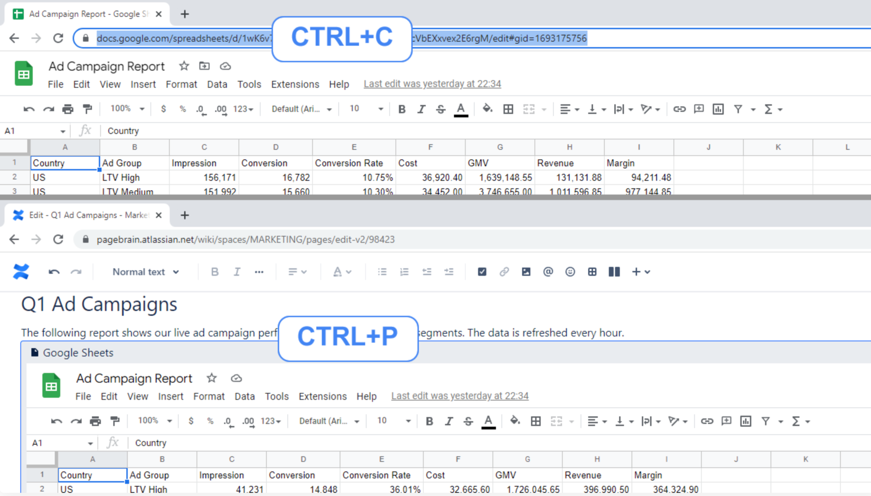Insert a bullet list in Confluence
The height and width of the screenshot is (496, 871).
(x=382, y=272)
